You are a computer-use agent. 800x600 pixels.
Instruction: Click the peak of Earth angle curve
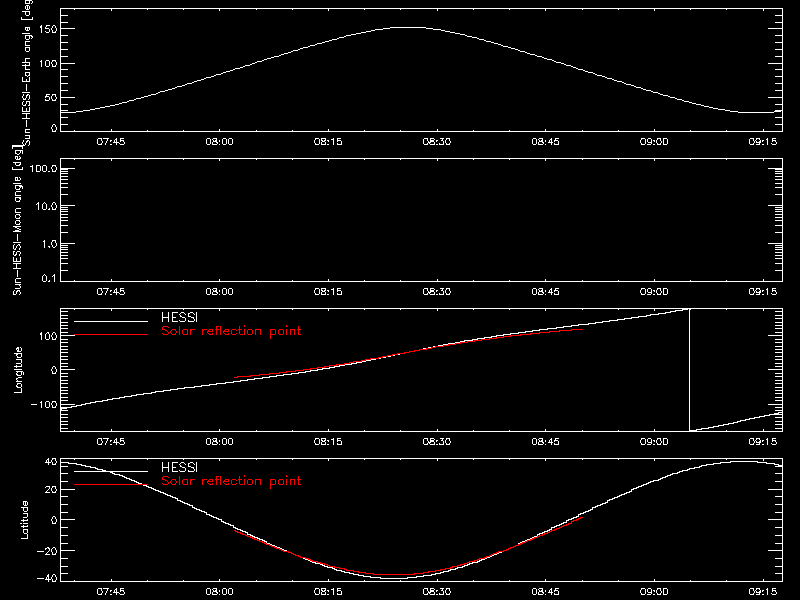coord(408,28)
